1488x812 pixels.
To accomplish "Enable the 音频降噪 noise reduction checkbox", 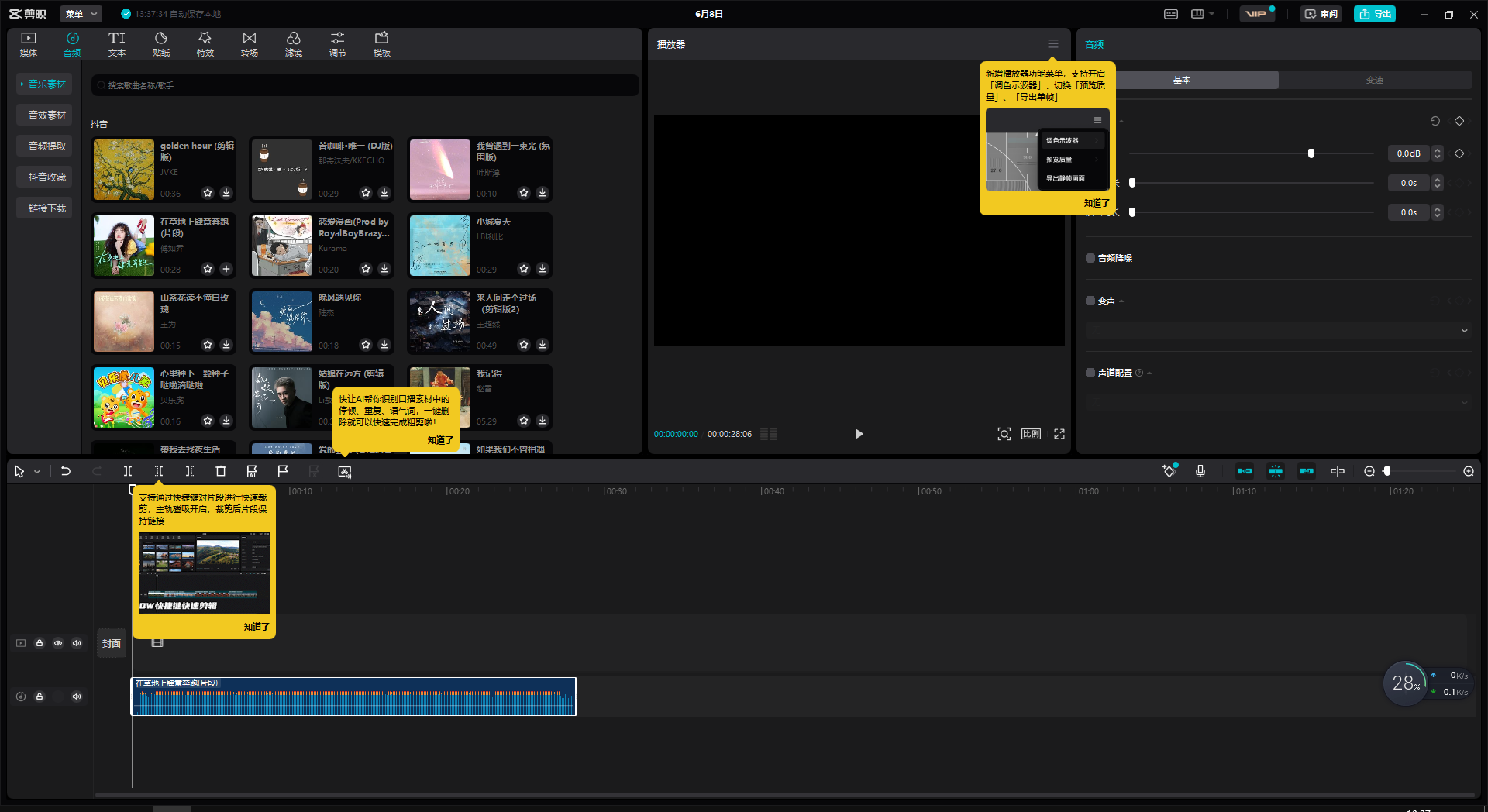I will point(1090,258).
